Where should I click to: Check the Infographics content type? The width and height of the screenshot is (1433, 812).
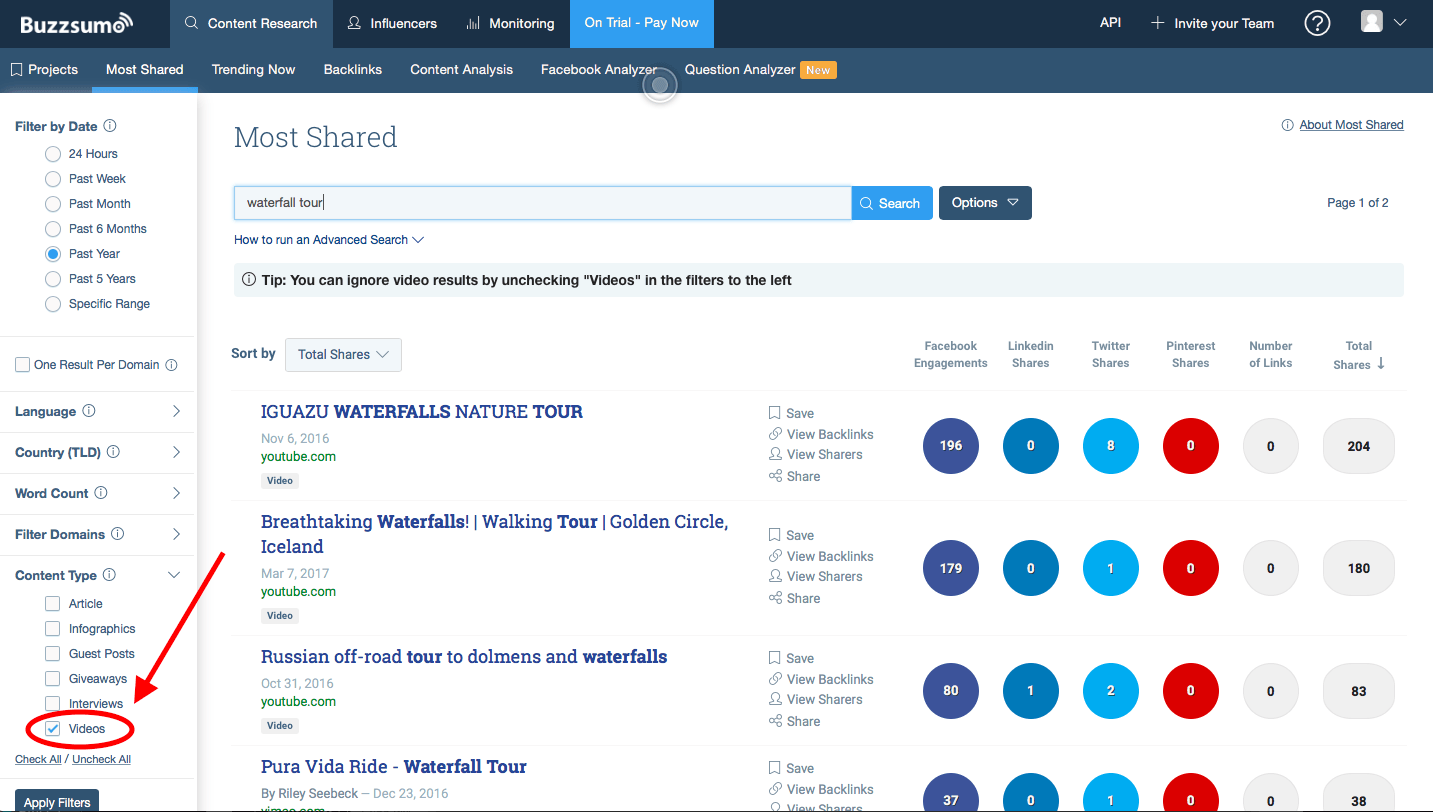pos(52,629)
